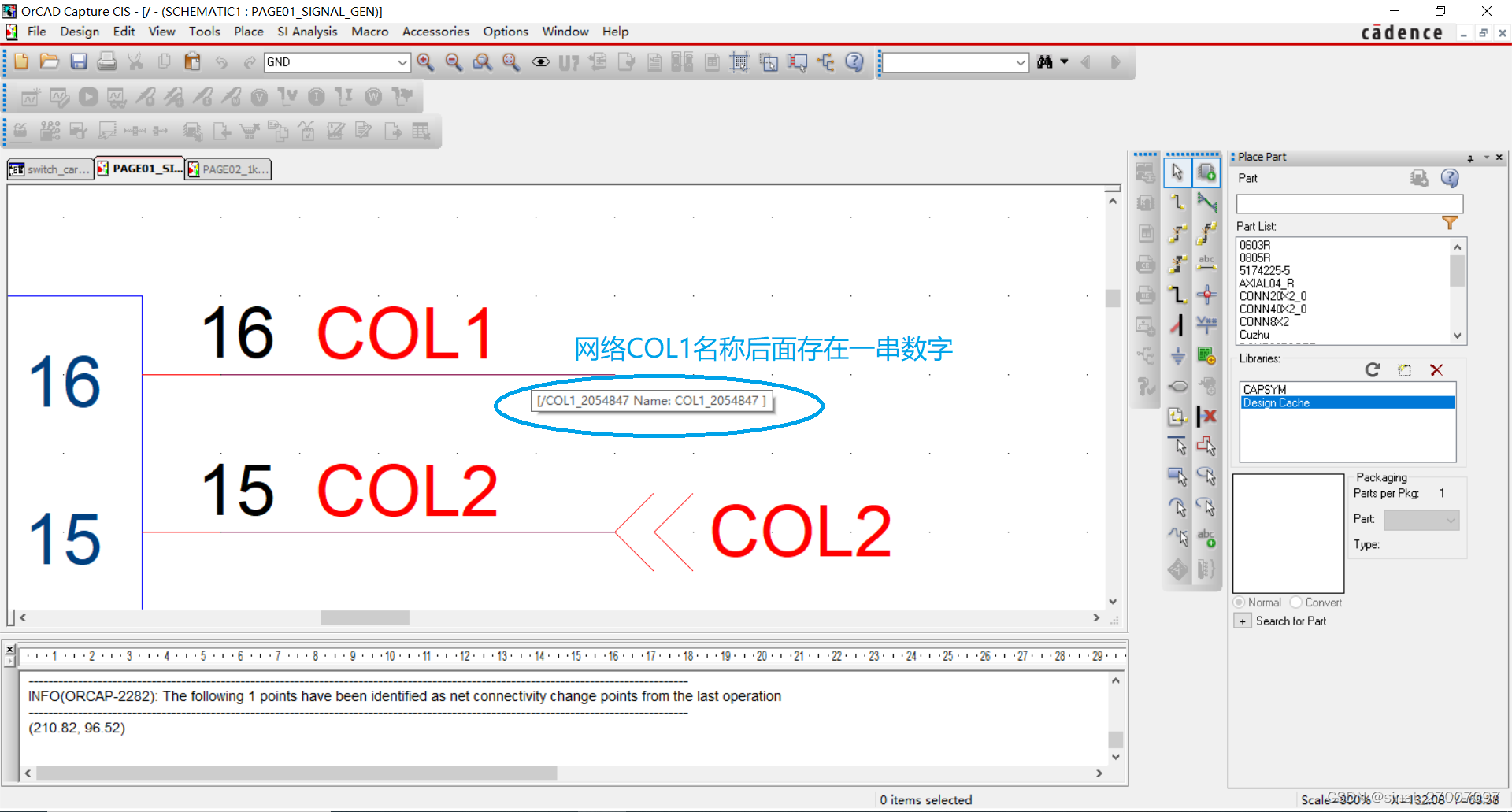
Task: Open the Part dropdown under Packaging
Action: [x=1451, y=520]
